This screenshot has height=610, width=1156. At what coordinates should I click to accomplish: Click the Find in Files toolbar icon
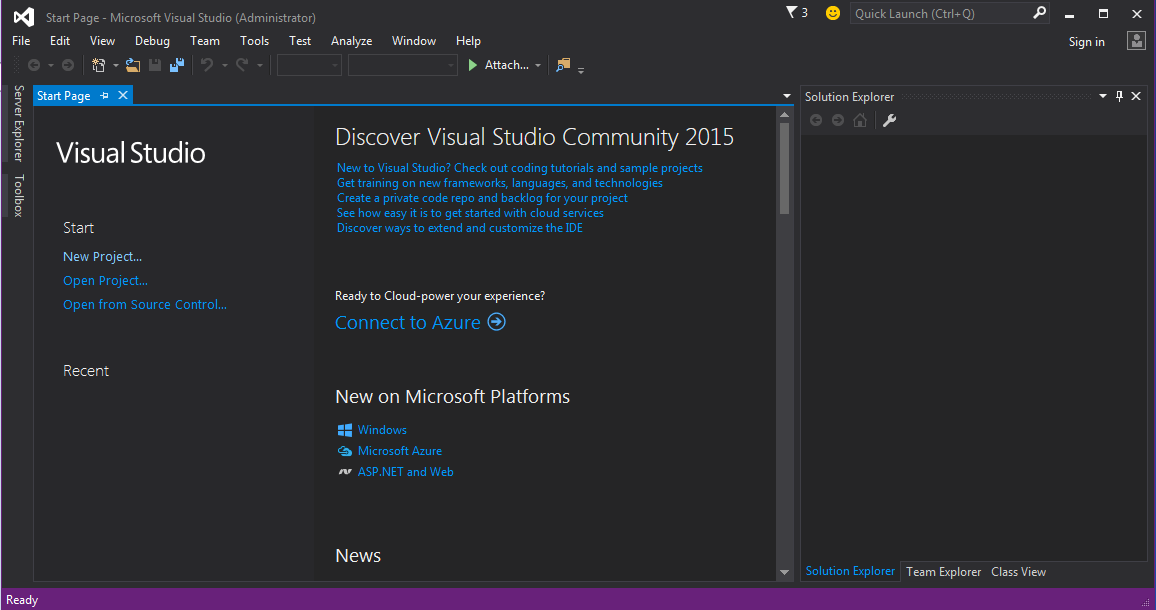pyautogui.click(x=563, y=65)
